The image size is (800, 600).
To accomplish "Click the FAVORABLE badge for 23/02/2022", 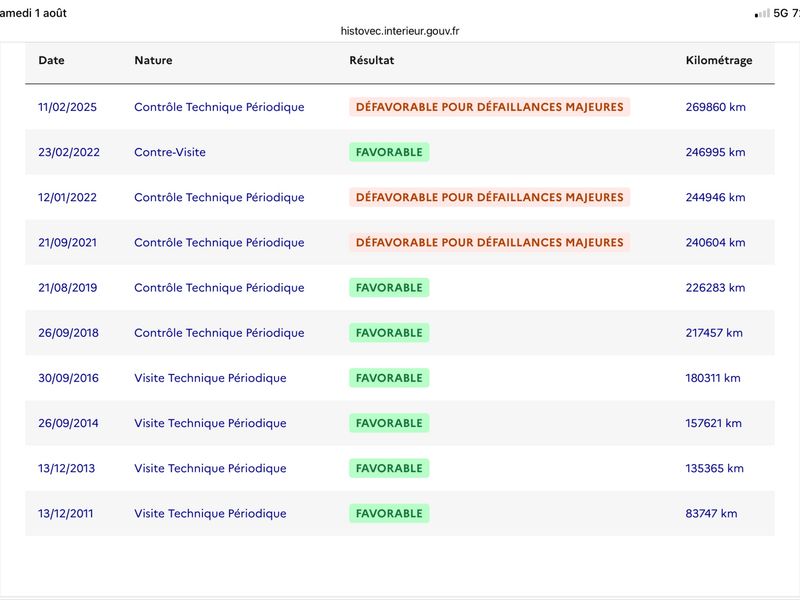I will click(x=389, y=152).
